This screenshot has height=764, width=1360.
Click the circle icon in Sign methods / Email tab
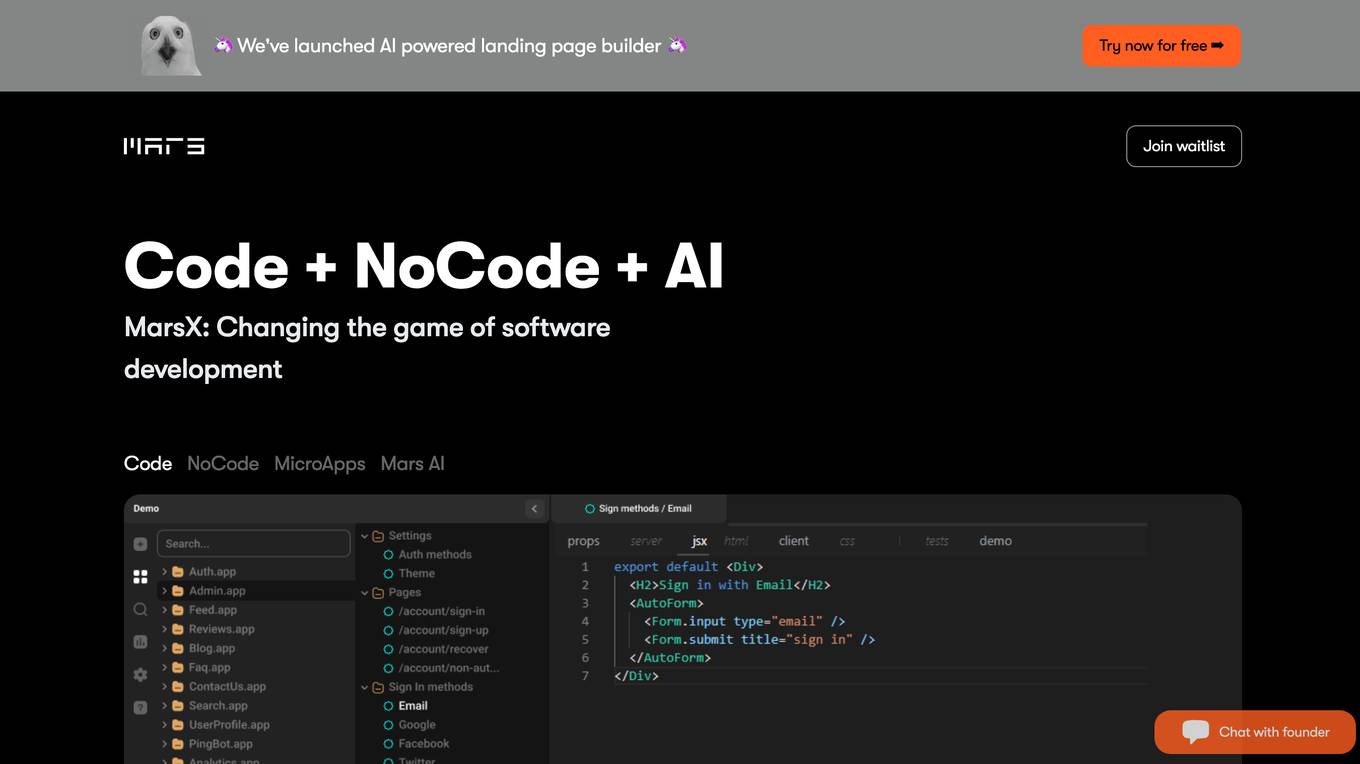pyautogui.click(x=590, y=509)
